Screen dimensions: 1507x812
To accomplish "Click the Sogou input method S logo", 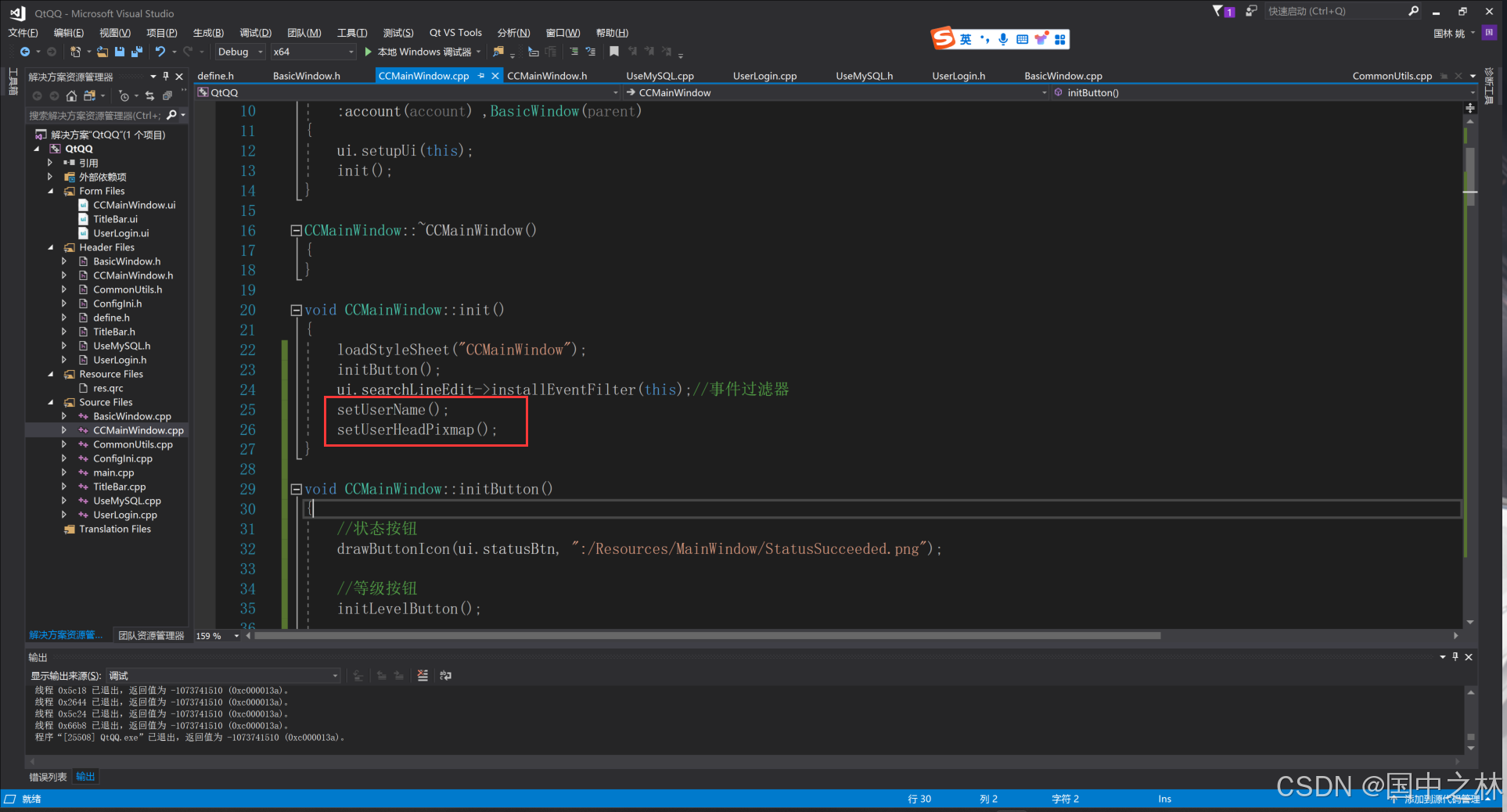I will pyautogui.click(x=943, y=38).
